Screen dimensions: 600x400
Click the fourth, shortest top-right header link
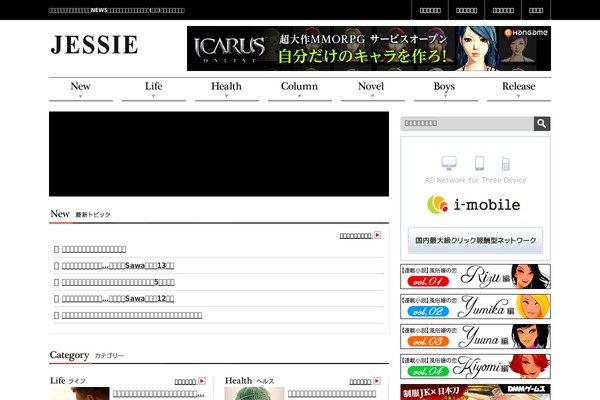click(536, 10)
